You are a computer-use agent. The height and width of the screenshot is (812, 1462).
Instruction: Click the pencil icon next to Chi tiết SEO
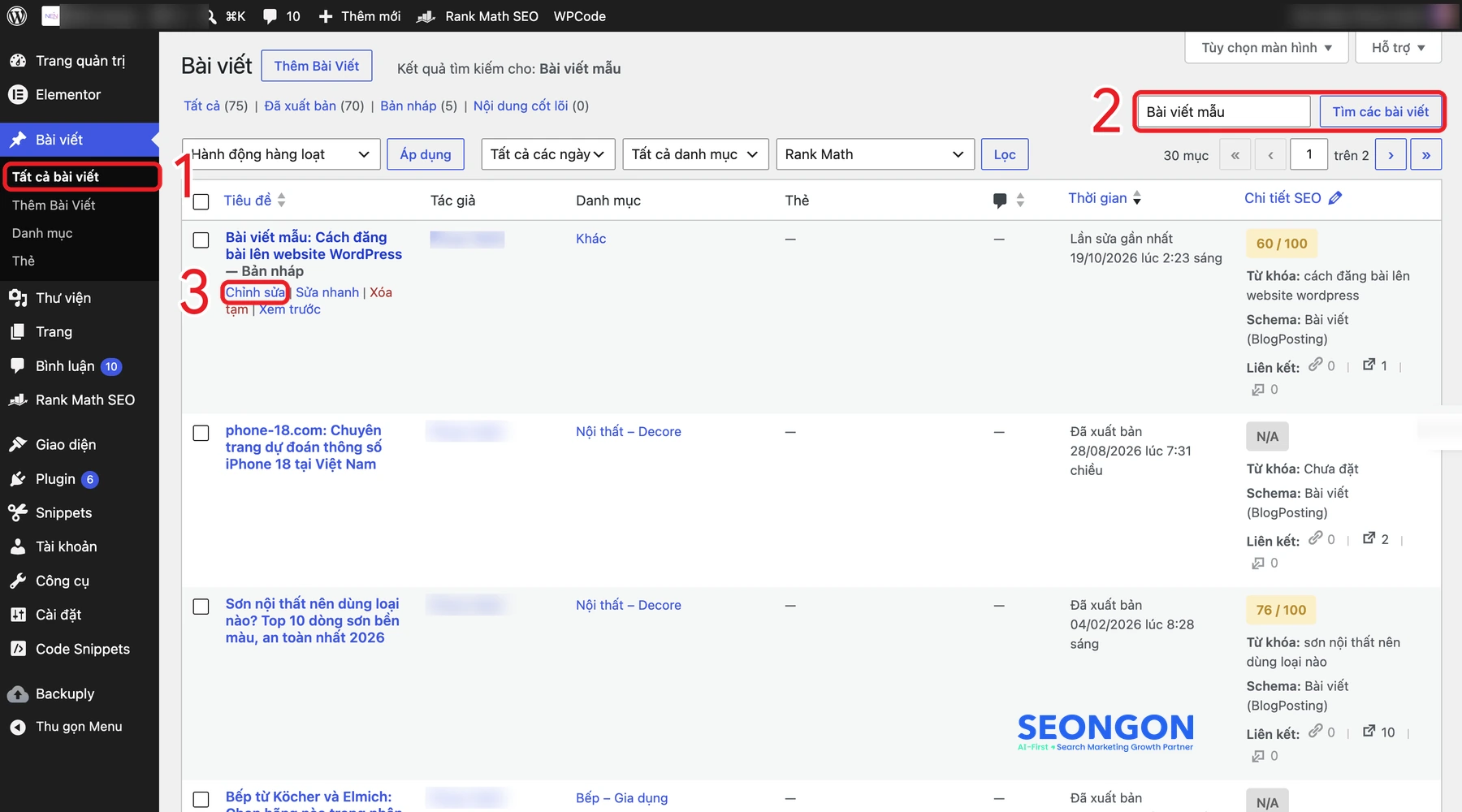pos(1335,198)
